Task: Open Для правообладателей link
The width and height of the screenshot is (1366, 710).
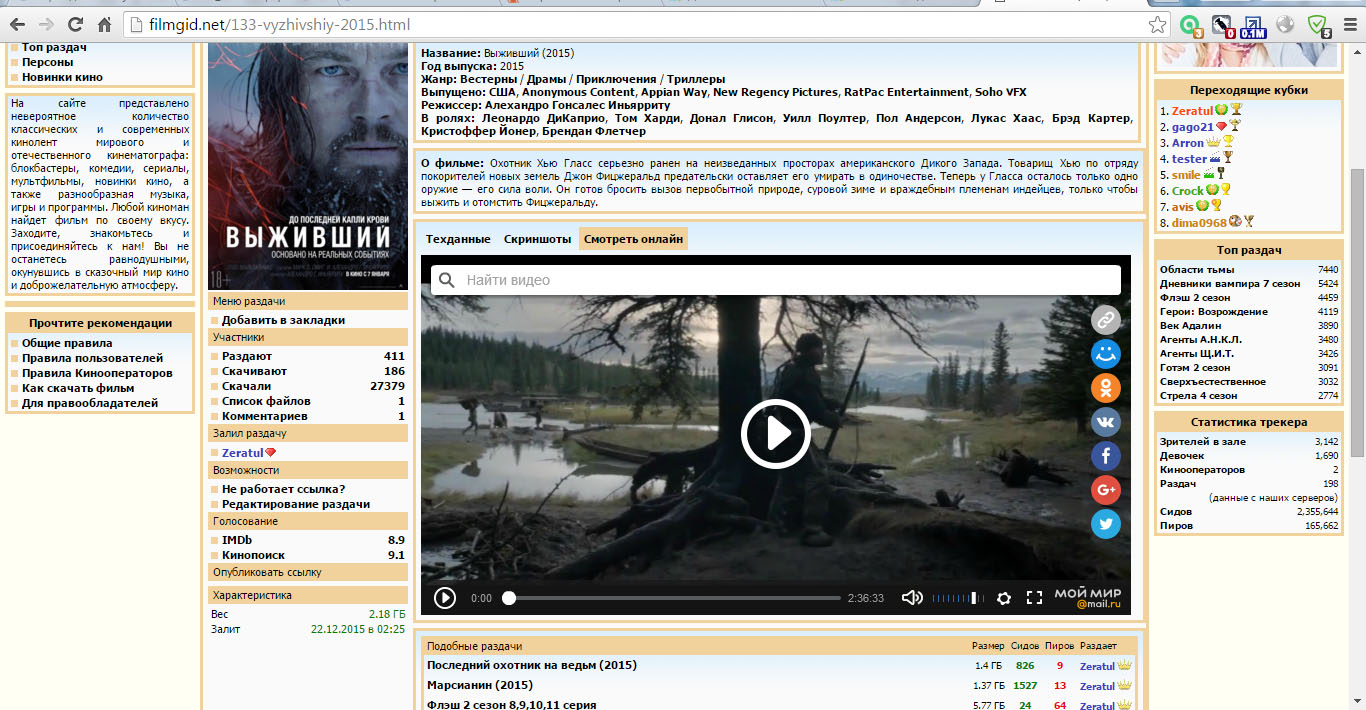Action: click(x=90, y=403)
